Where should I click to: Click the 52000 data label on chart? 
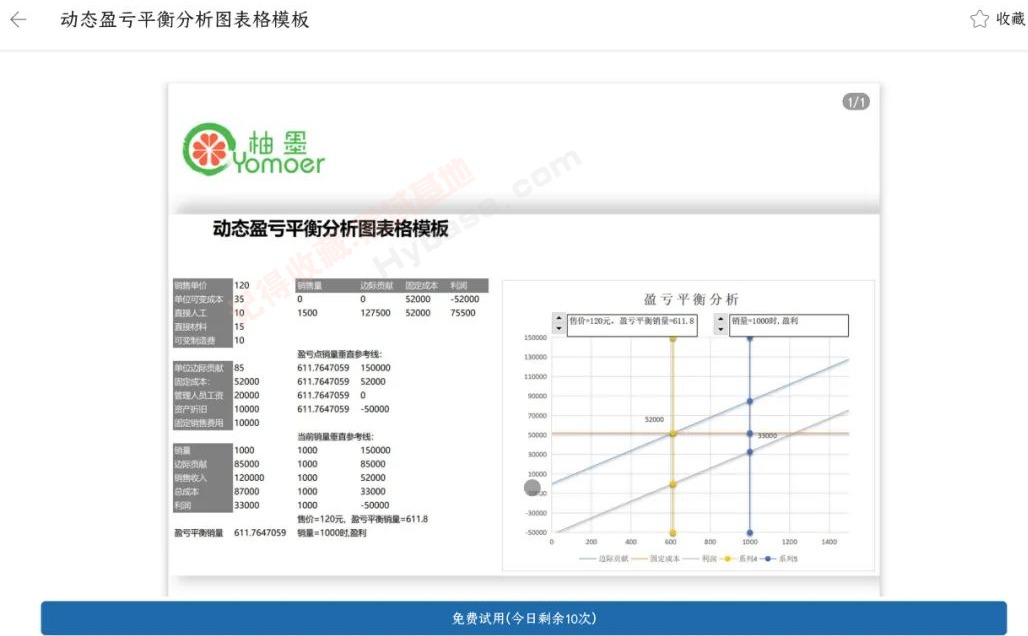(x=654, y=419)
